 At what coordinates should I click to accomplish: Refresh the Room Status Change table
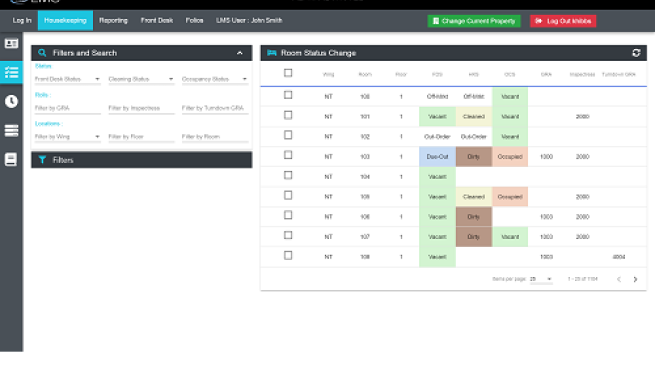[x=636, y=53]
